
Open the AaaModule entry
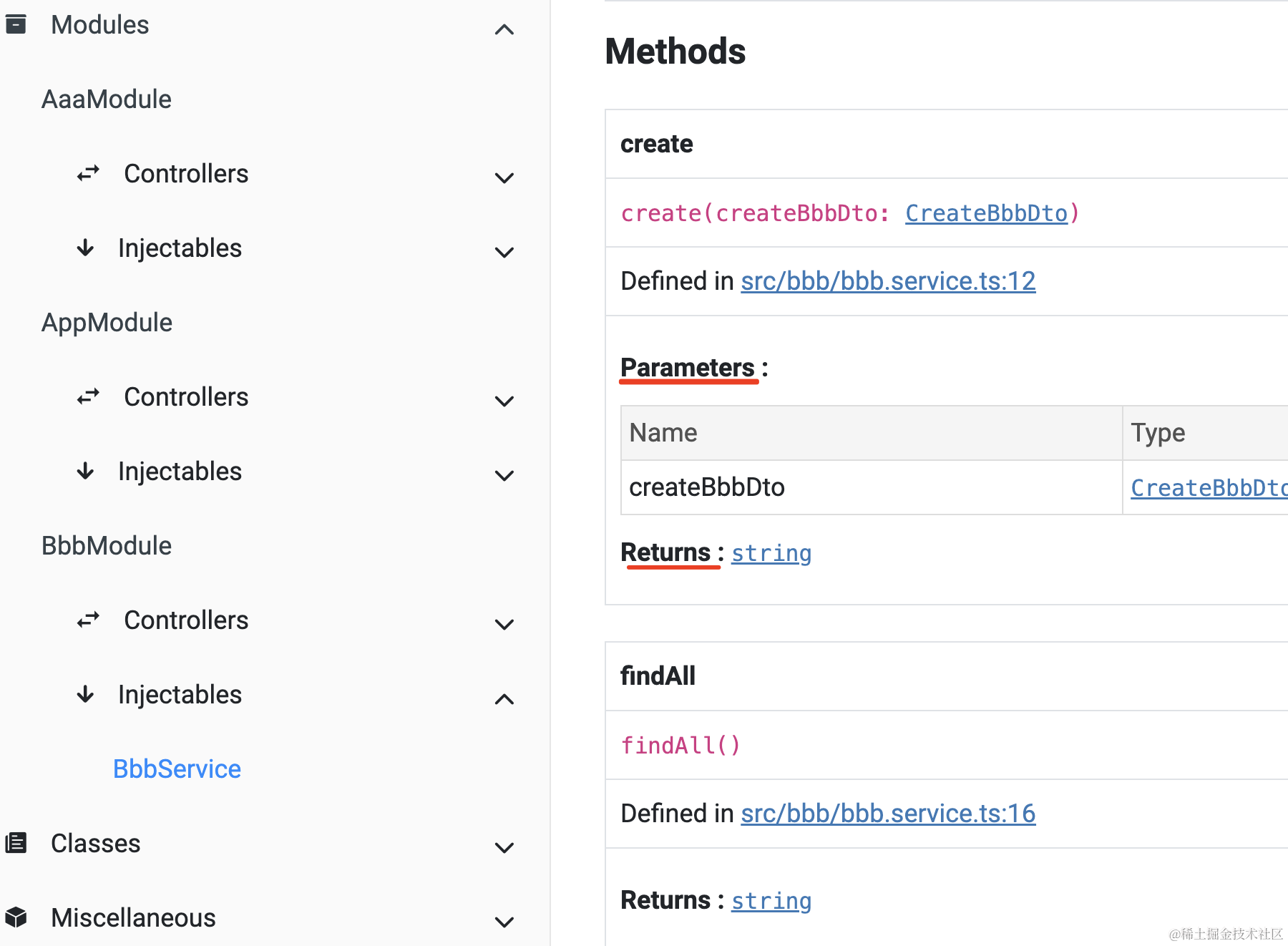click(x=107, y=99)
